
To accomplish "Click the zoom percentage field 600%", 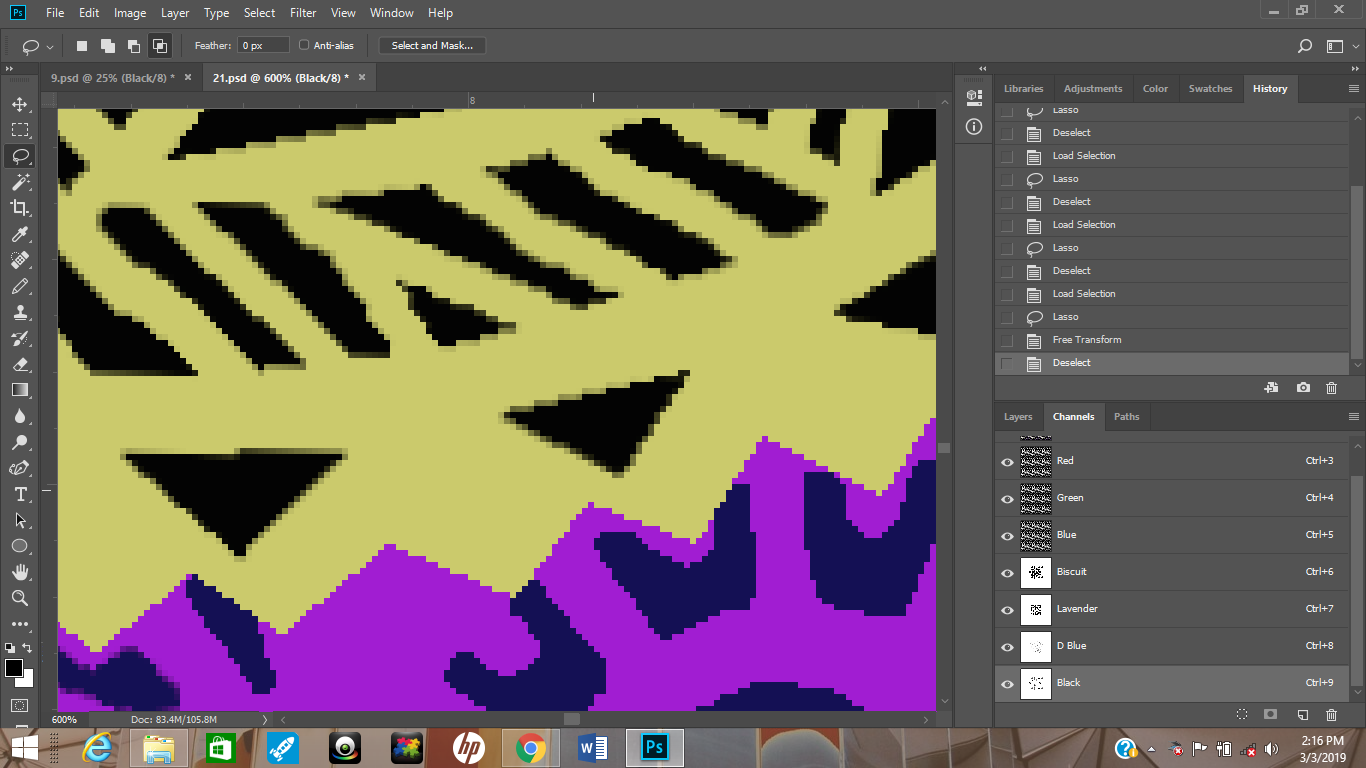I will tap(66, 719).
